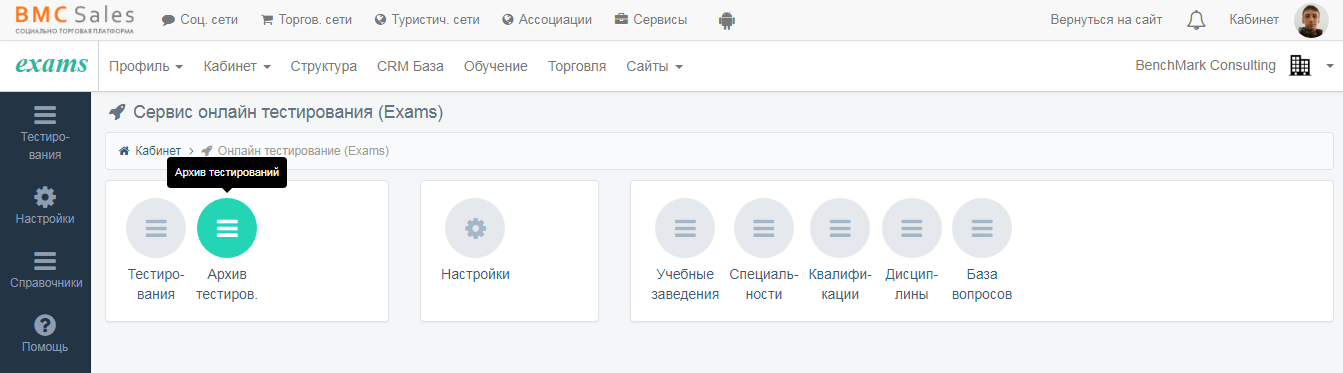The width and height of the screenshot is (1343, 373).
Task: Open Помощь in the left sidebar
Action: tap(45, 334)
